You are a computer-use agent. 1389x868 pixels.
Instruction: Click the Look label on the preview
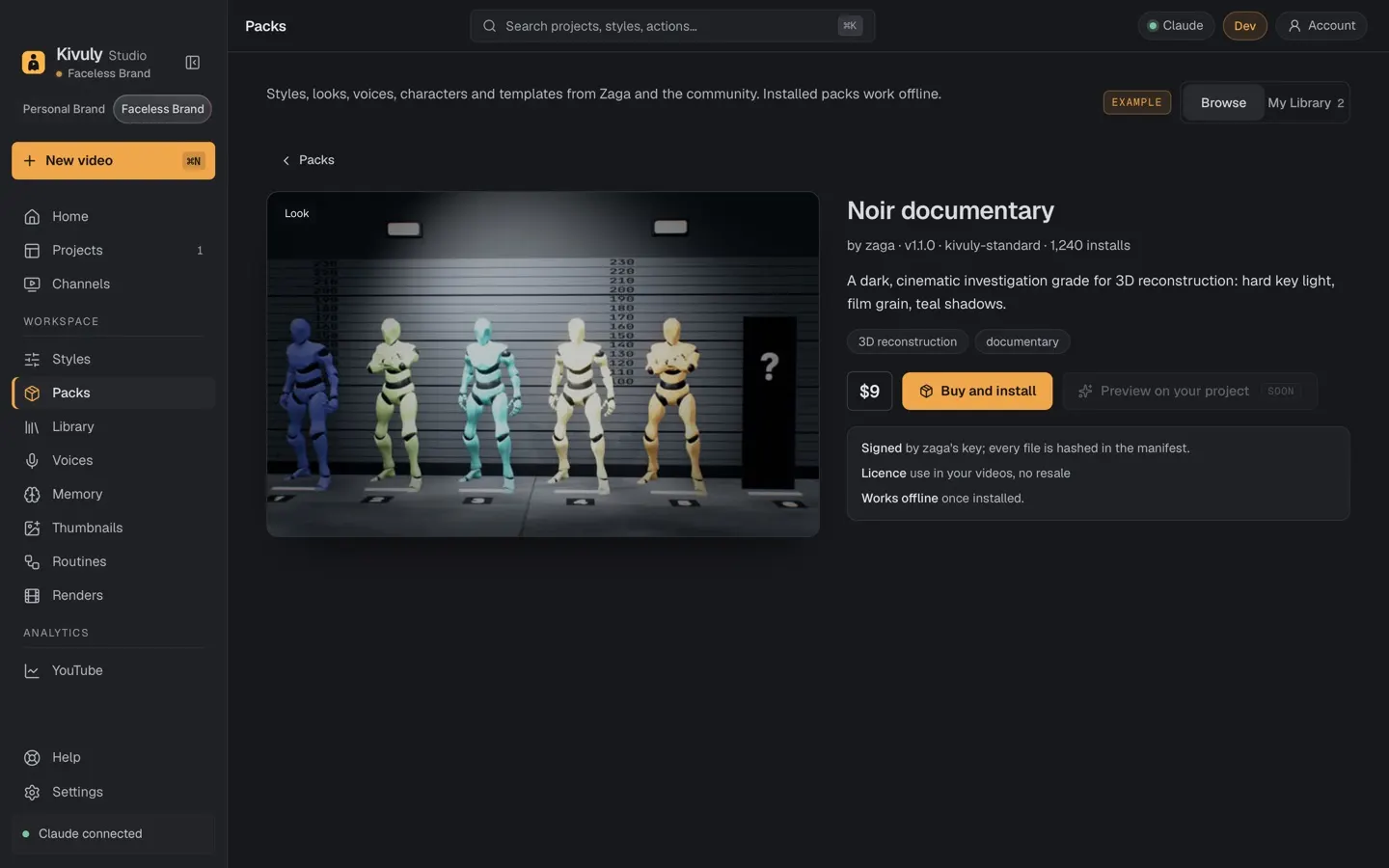[297, 213]
